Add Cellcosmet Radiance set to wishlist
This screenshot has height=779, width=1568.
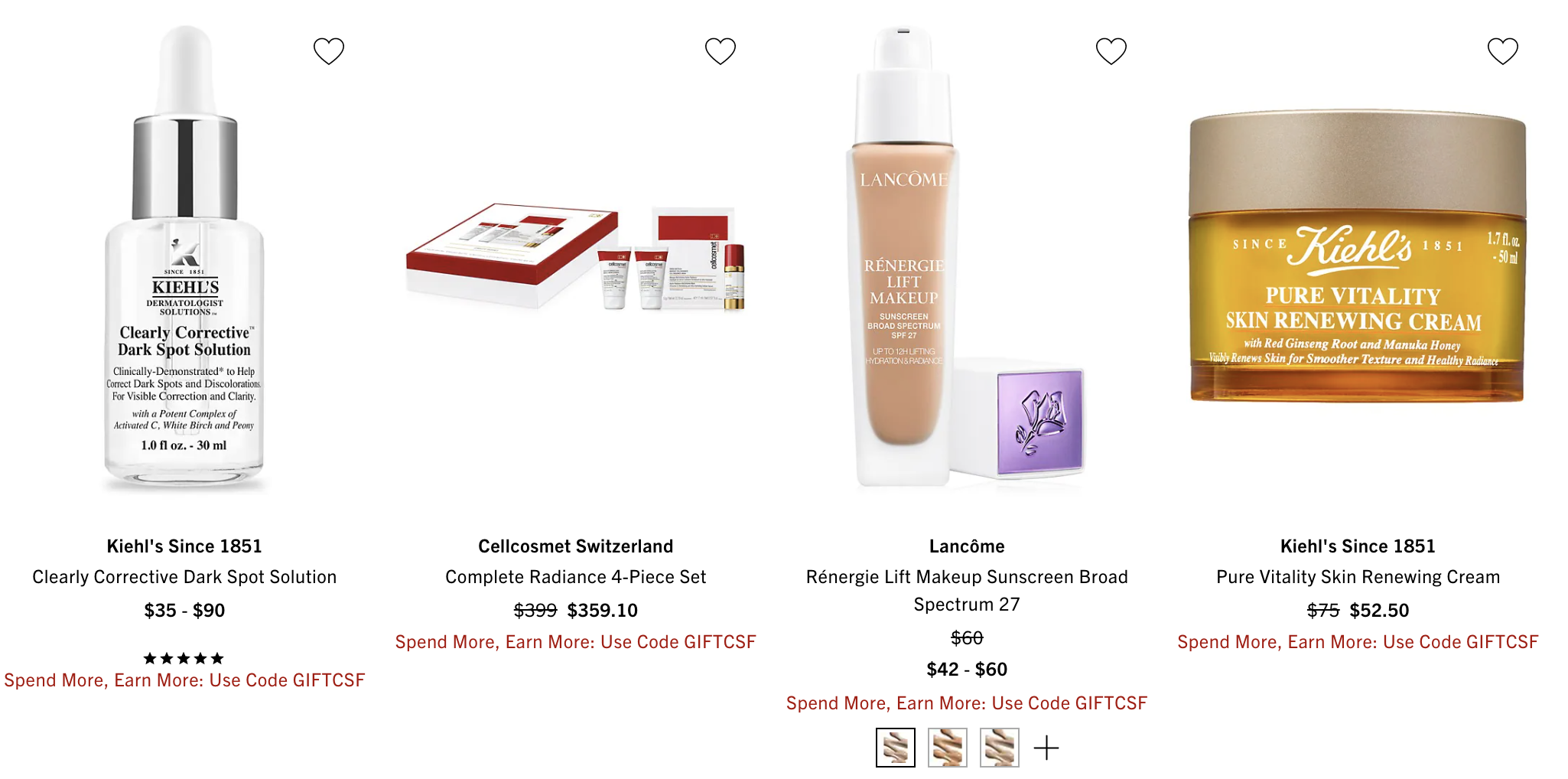click(720, 51)
